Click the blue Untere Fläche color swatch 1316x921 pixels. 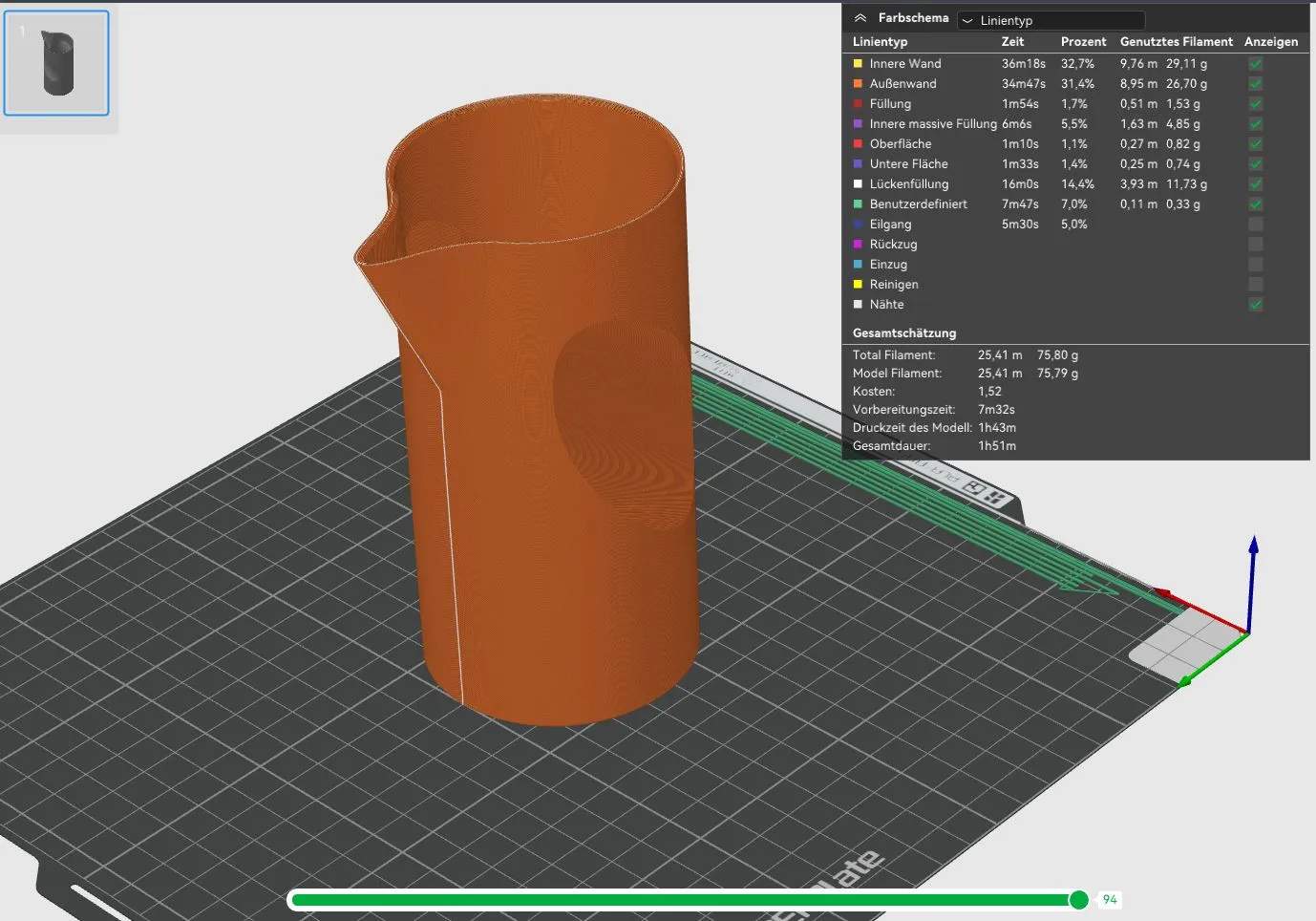(x=858, y=164)
